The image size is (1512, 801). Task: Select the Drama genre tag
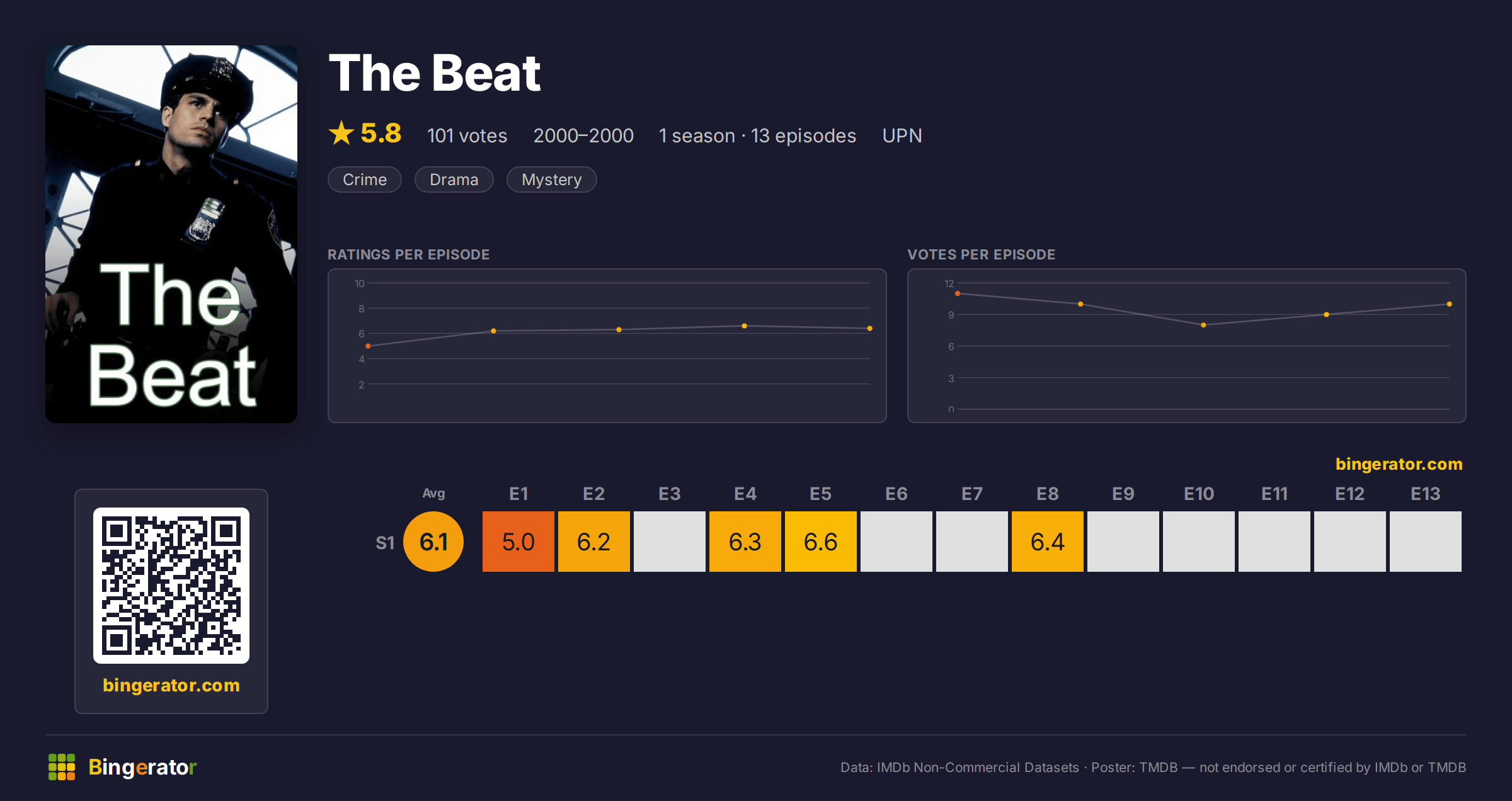point(454,179)
